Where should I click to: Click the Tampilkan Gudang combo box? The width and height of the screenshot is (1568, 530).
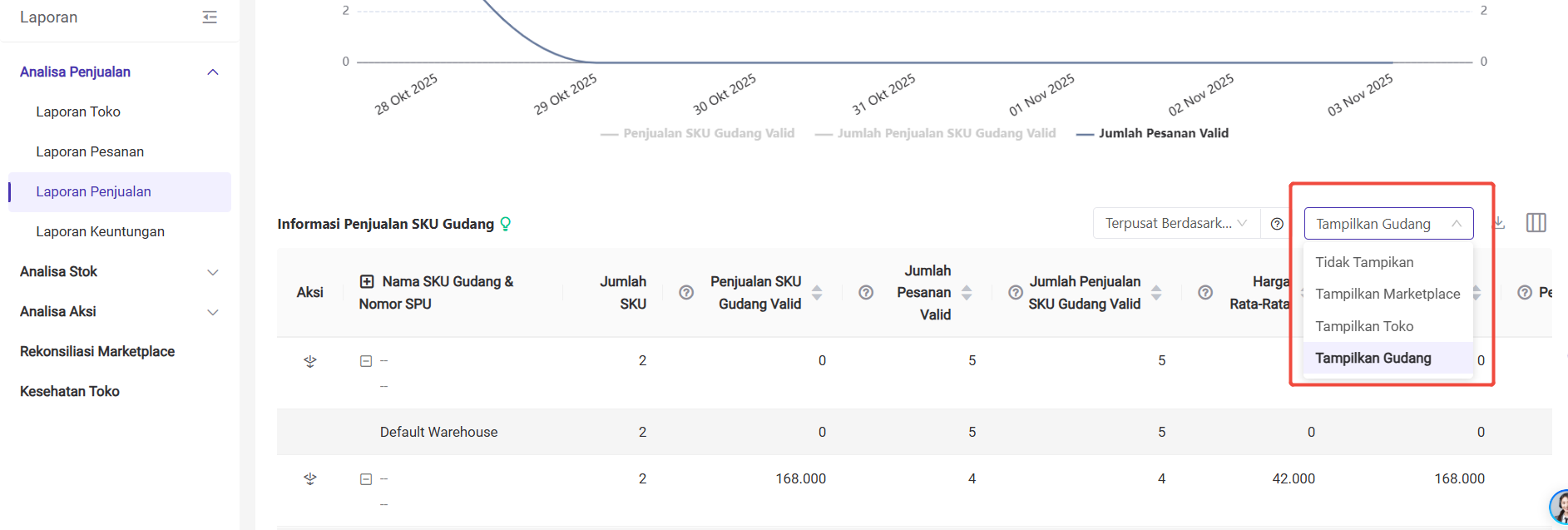[1387, 224]
